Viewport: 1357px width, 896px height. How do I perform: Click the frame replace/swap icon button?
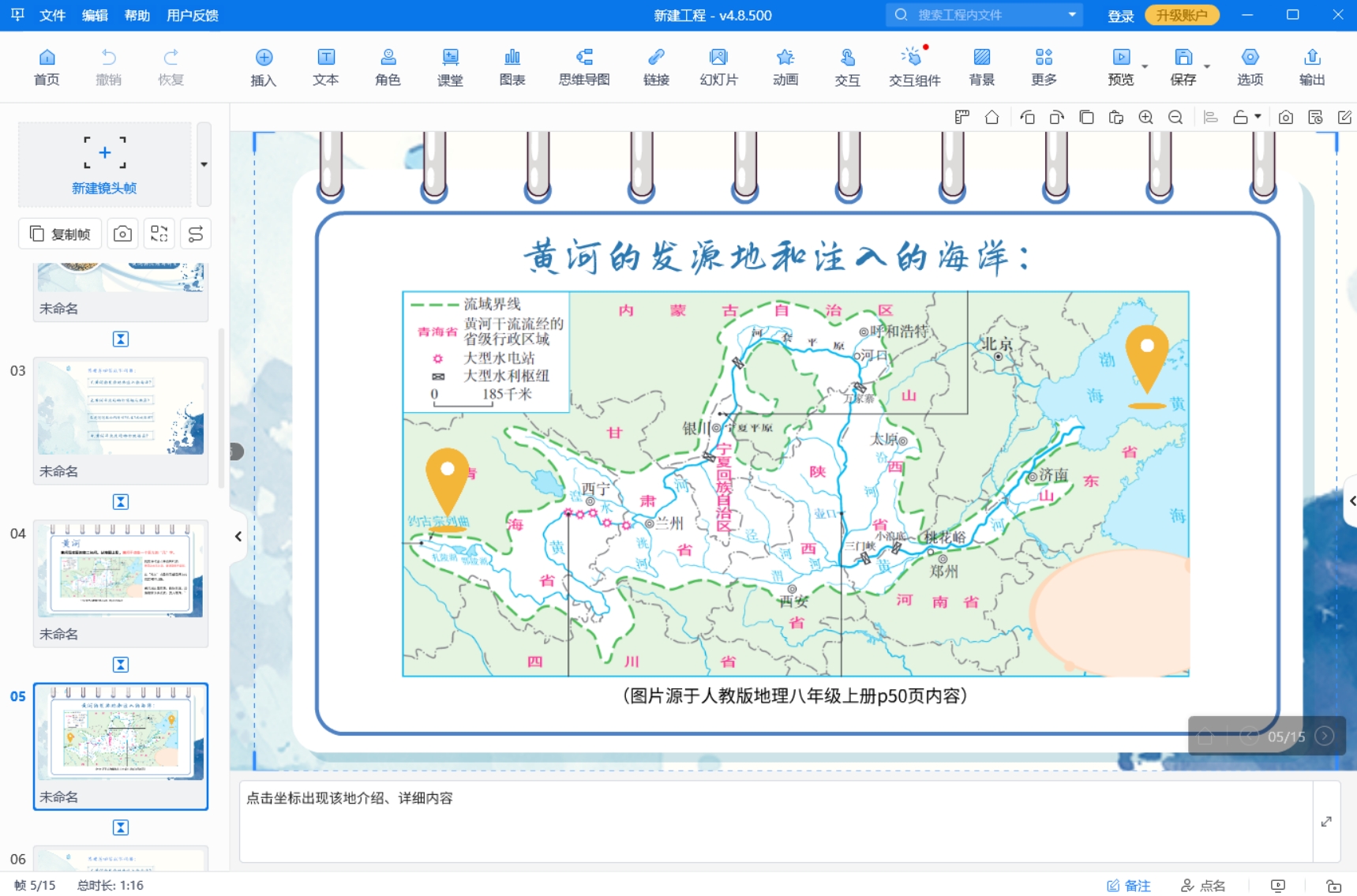click(159, 234)
